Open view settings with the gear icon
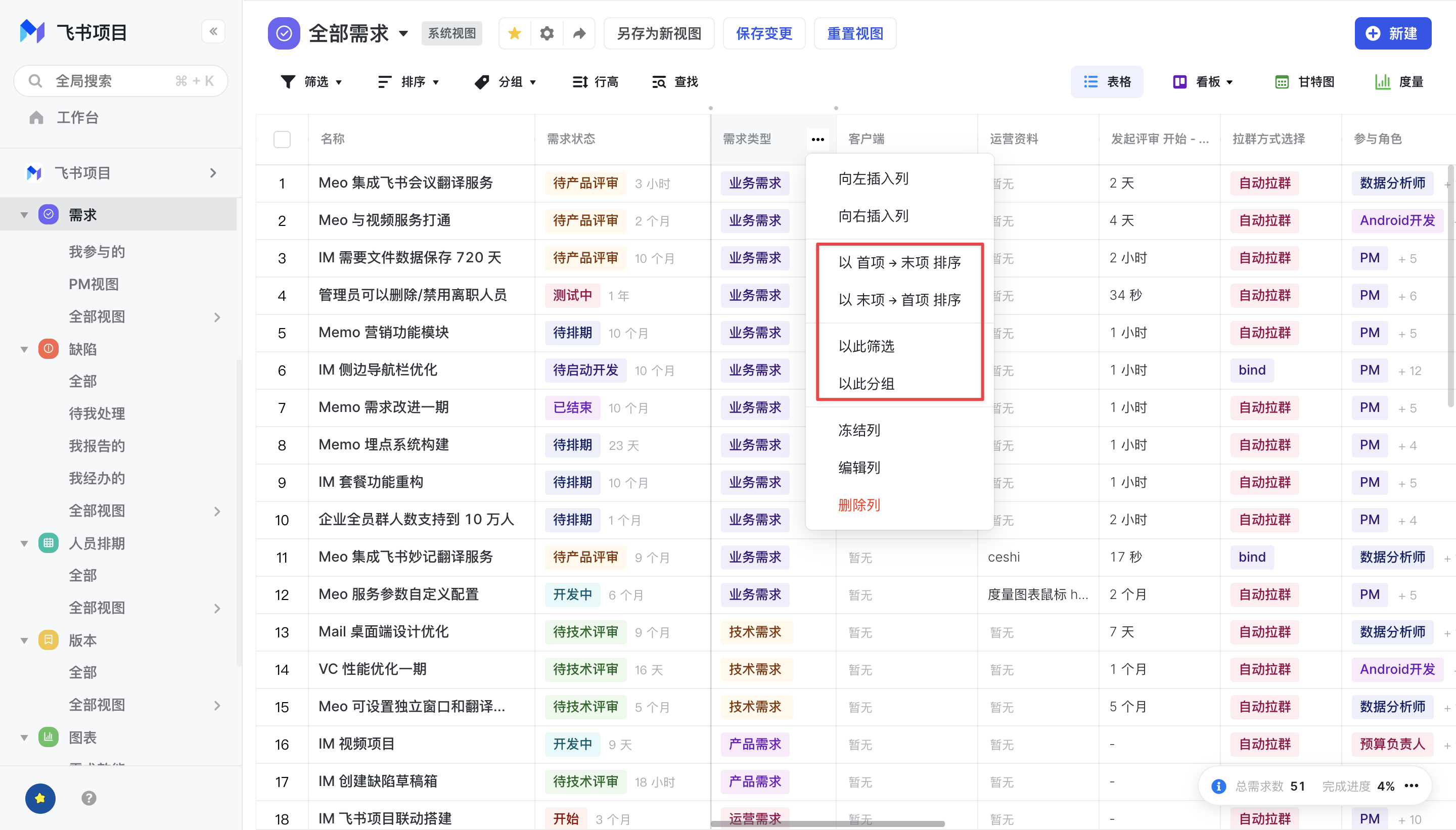The width and height of the screenshot is (1456, 830). click(x=547, y=34)
